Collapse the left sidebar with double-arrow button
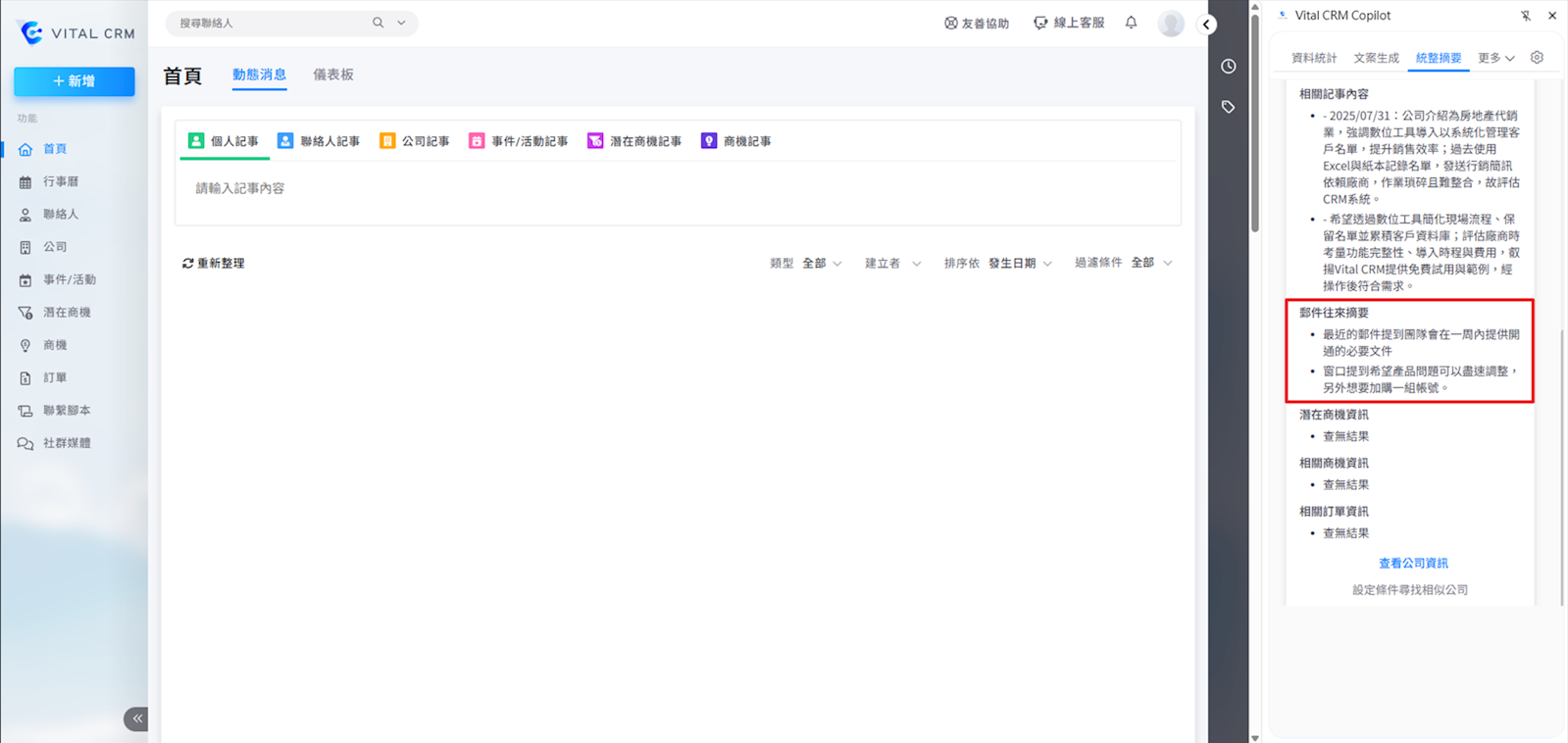Viewport: 1568px width, 743px height. click(x=136, y=718)
